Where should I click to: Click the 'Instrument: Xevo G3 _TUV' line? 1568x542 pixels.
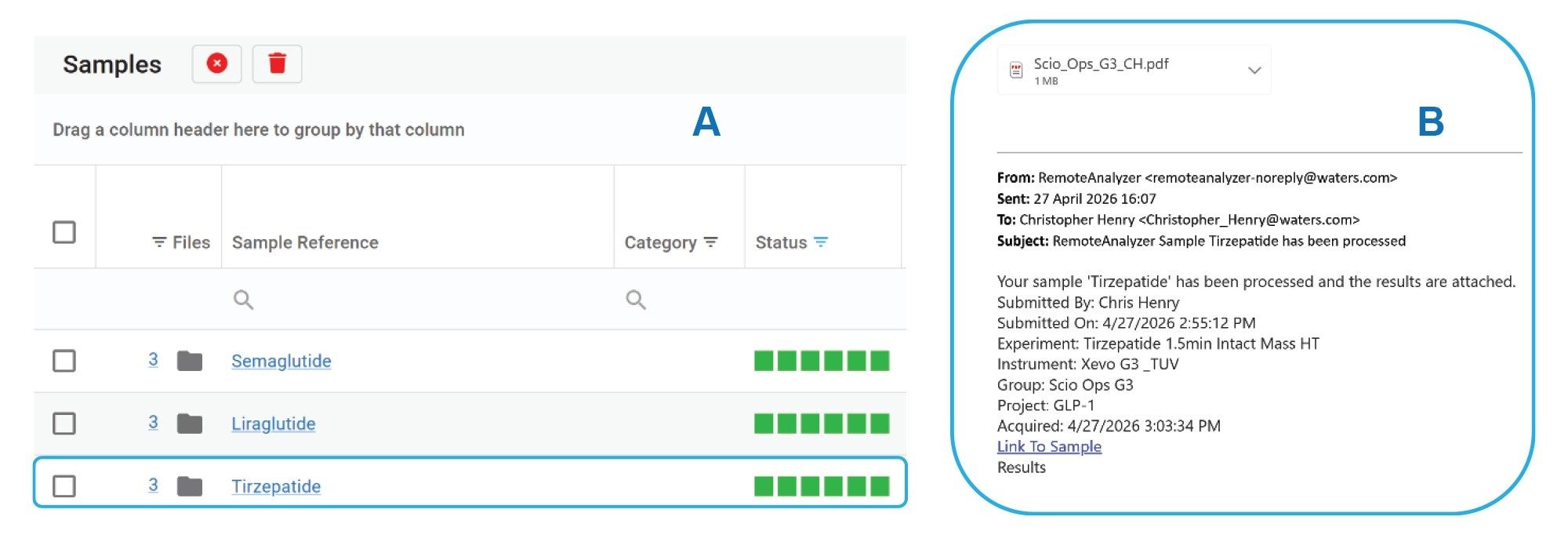point(1087,364)
